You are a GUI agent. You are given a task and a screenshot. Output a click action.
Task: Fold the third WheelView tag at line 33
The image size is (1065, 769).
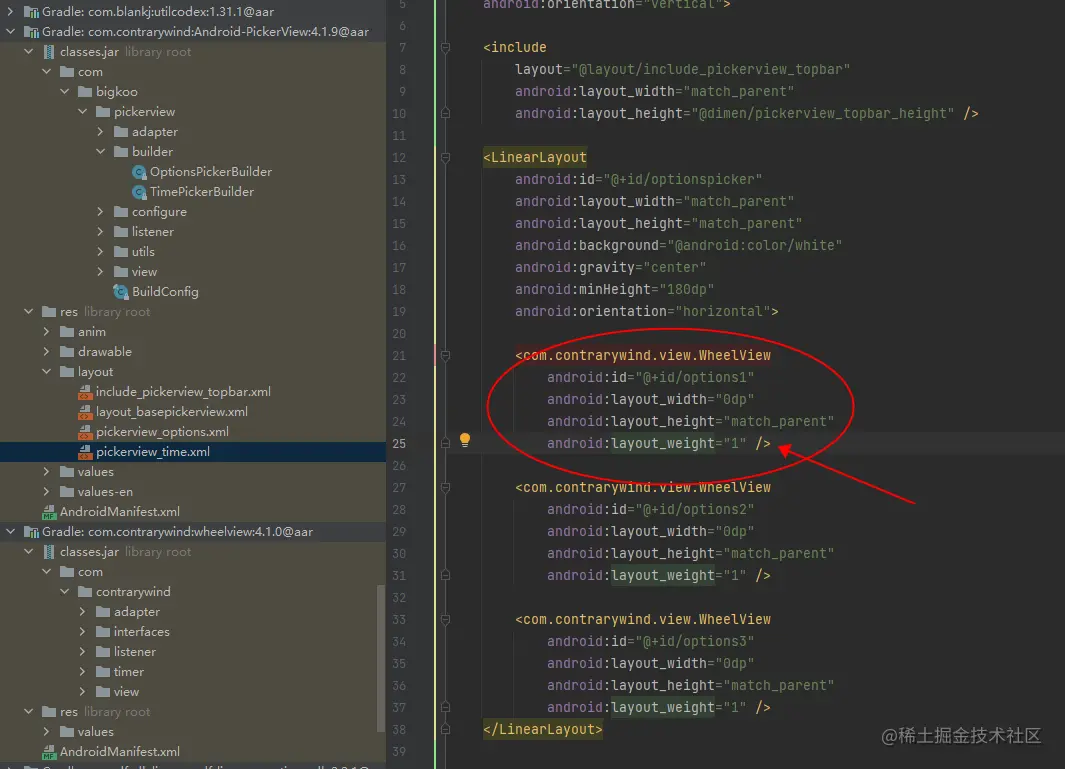coord(446,620)
